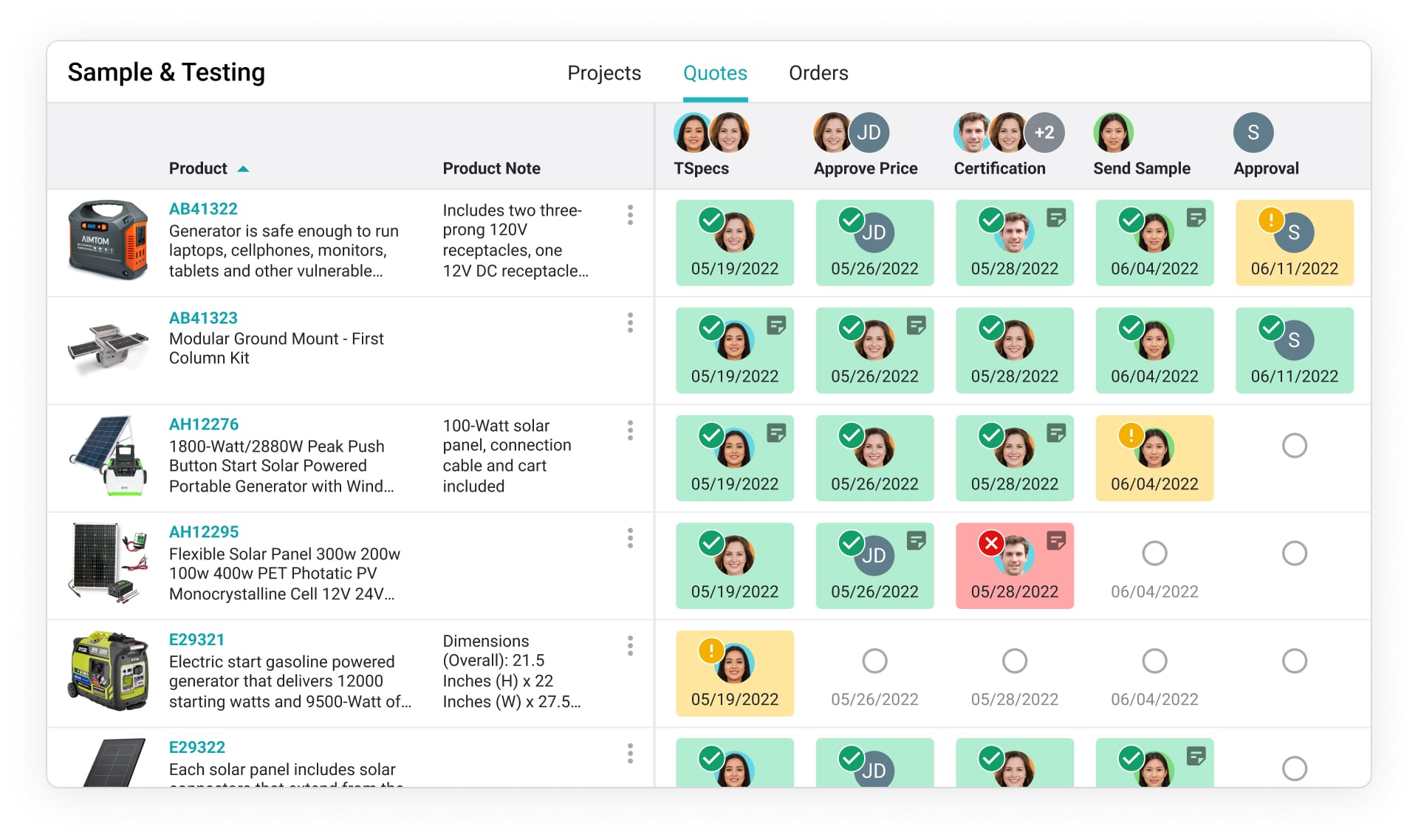Open product link AB41323
1418x840 pixels.
point(203,318)
